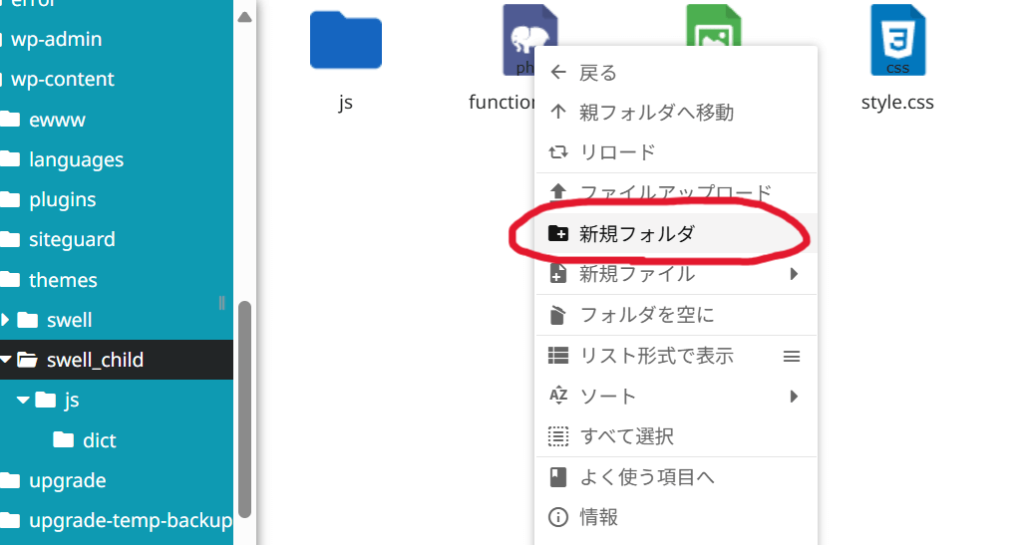Viewport: 1024px width, 545px height.
Task: Expand the swell folder tree arrow
Action: pyautogui.click(x=6, y=320)
